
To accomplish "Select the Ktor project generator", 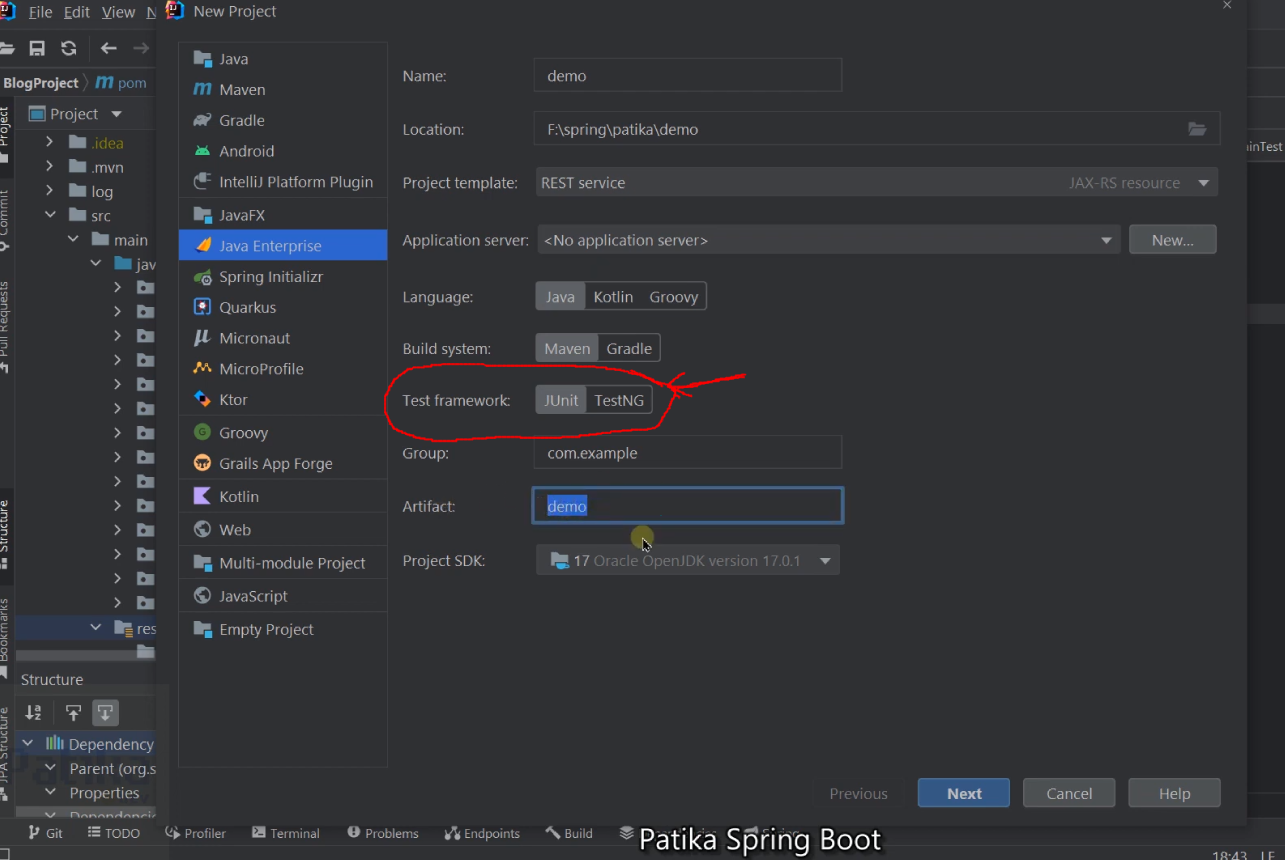I will pos(282,399).
